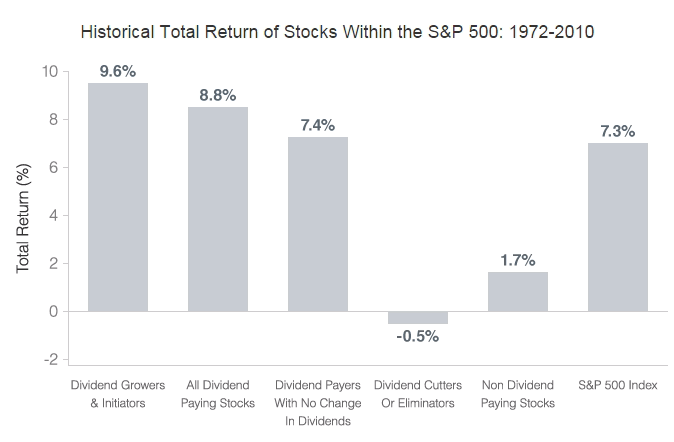Click the Dividend Growers & Initiators bar

118,197
